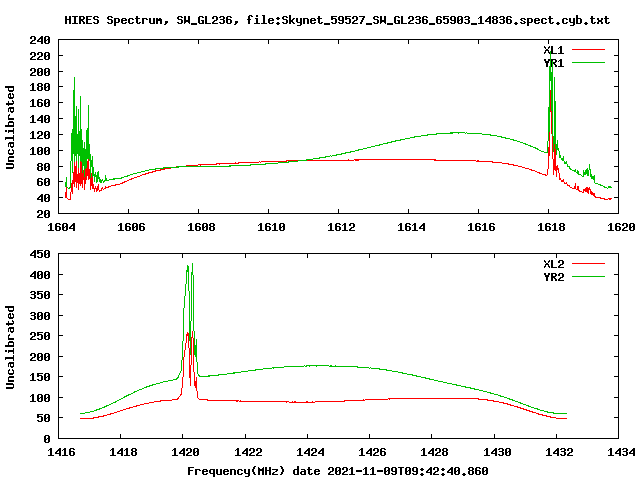640x480 pixels.
Task: Click the 1618 tick label on top plot
Action: pyautogui.click(x=551, y=227)
